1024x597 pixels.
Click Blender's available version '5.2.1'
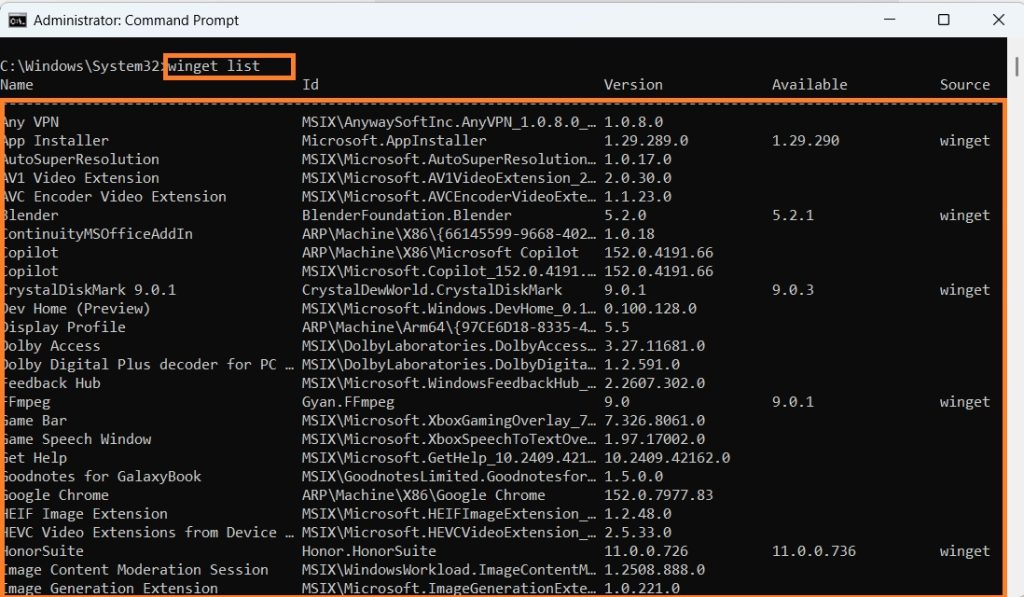click(792, 216)
